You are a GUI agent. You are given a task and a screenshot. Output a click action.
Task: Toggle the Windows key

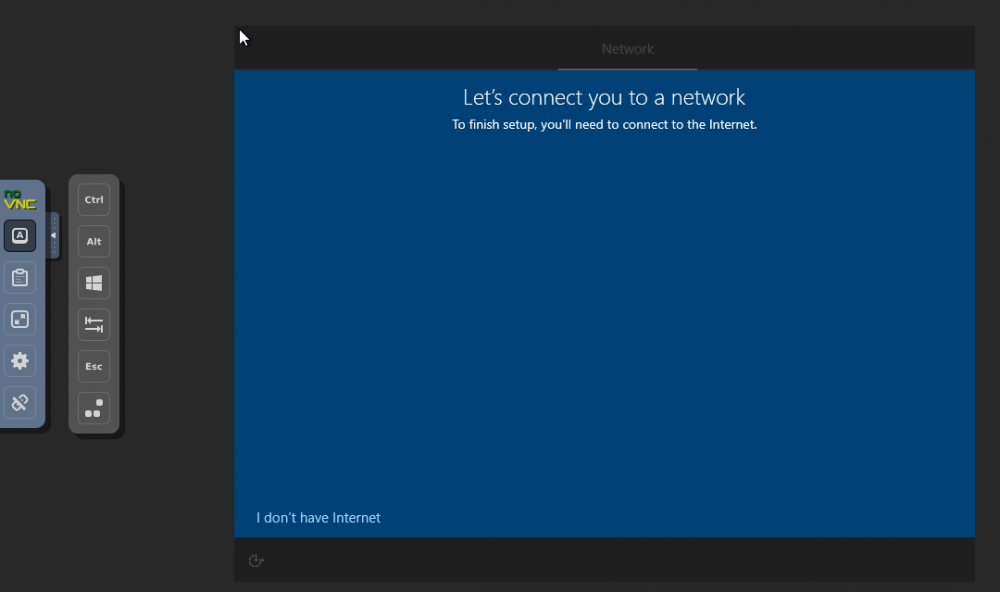click(x=94, y=283)
